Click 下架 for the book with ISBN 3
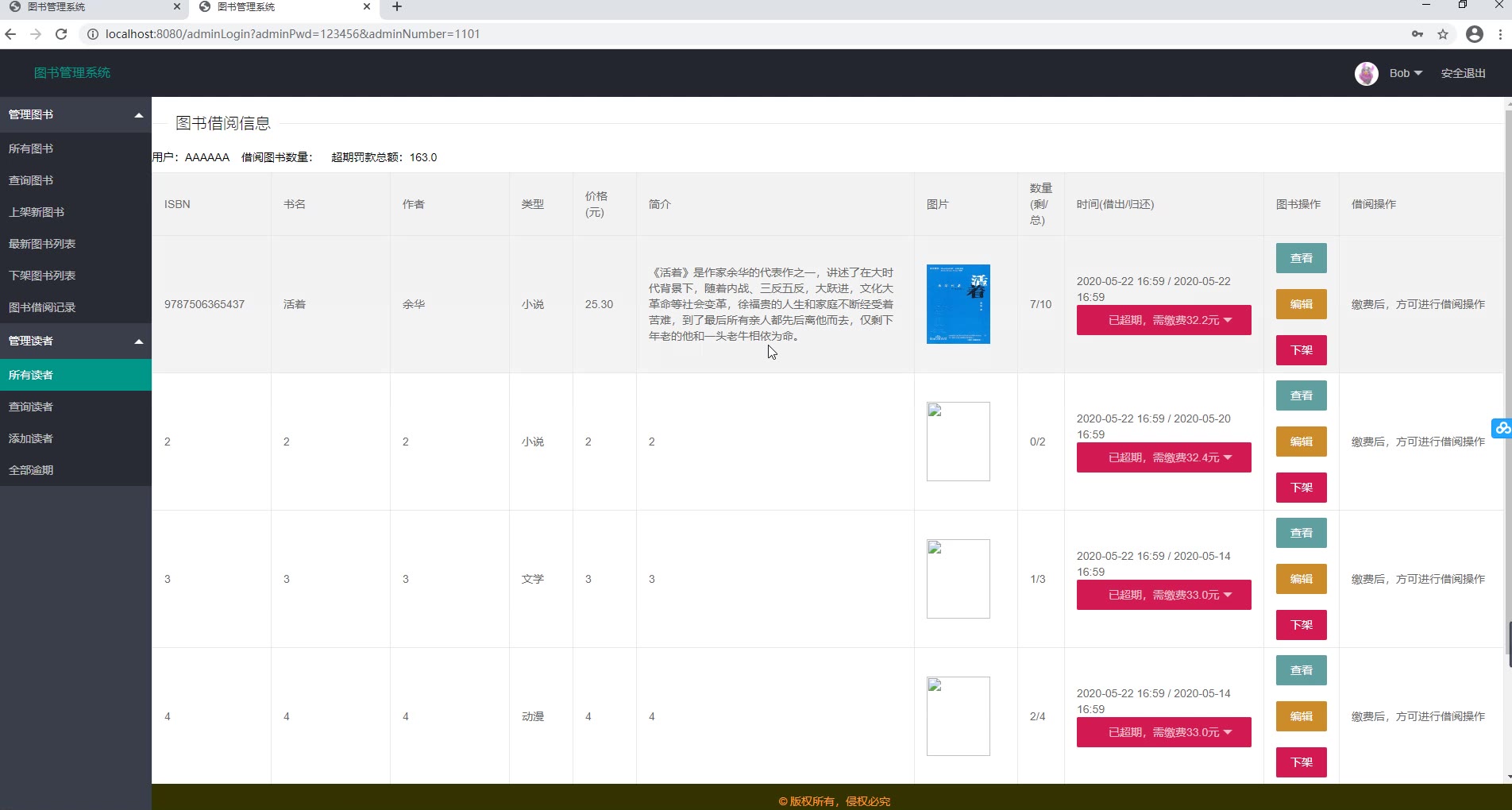This screenshot has width=1512, height=810. click(1301, 625)
